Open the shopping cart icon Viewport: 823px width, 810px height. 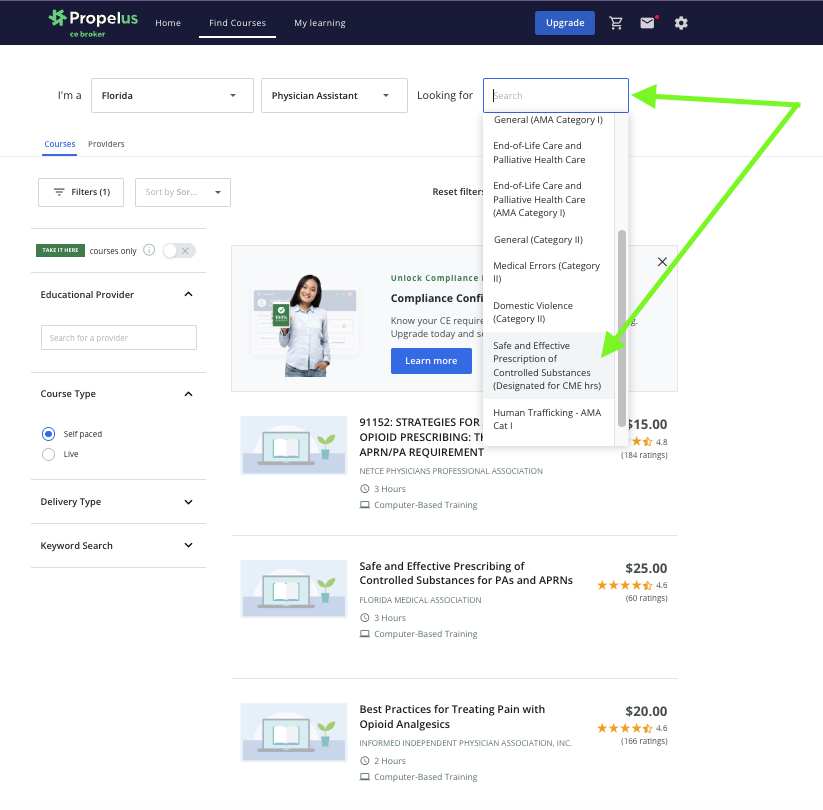[x=616, y=23]
